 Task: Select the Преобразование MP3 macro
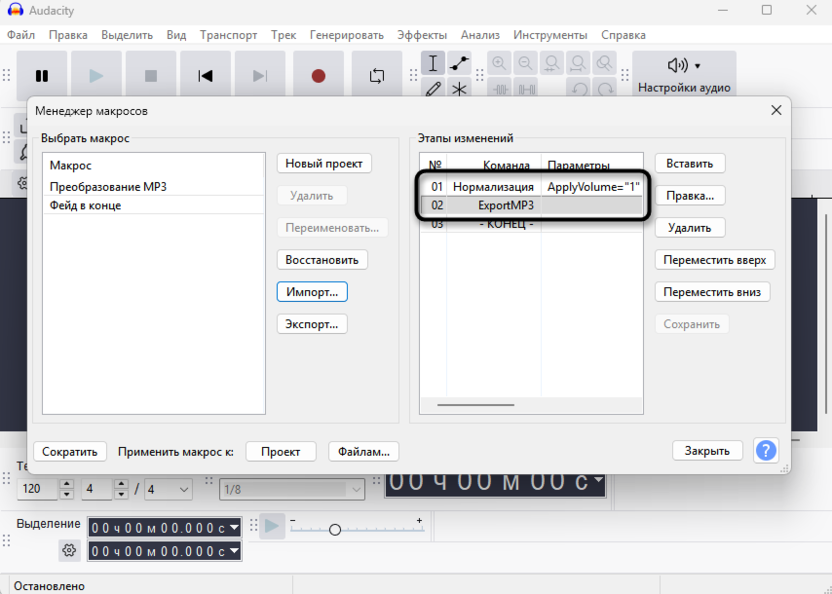coord(108,186)
